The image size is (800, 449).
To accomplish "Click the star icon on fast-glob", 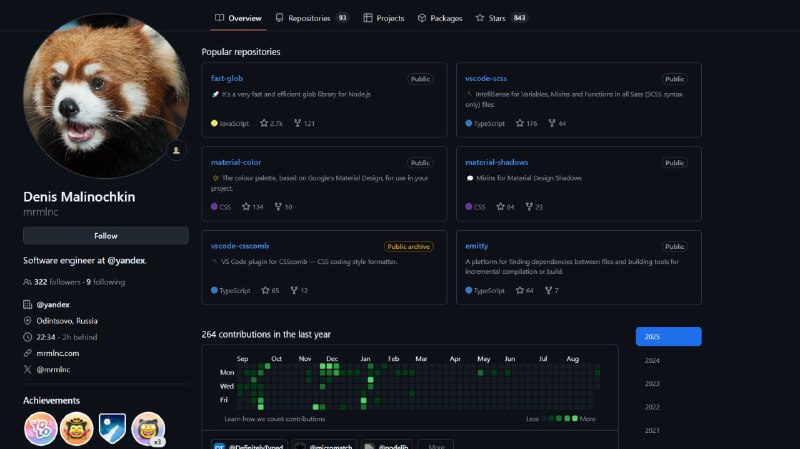I will point(265,123).
